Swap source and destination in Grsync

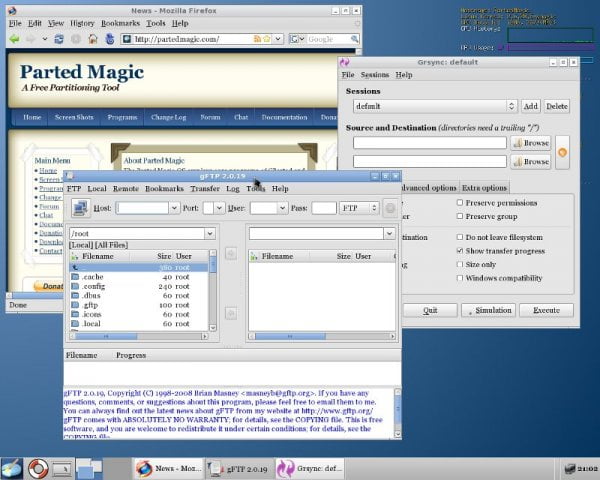pyautogui.click(x=562, y=152)
